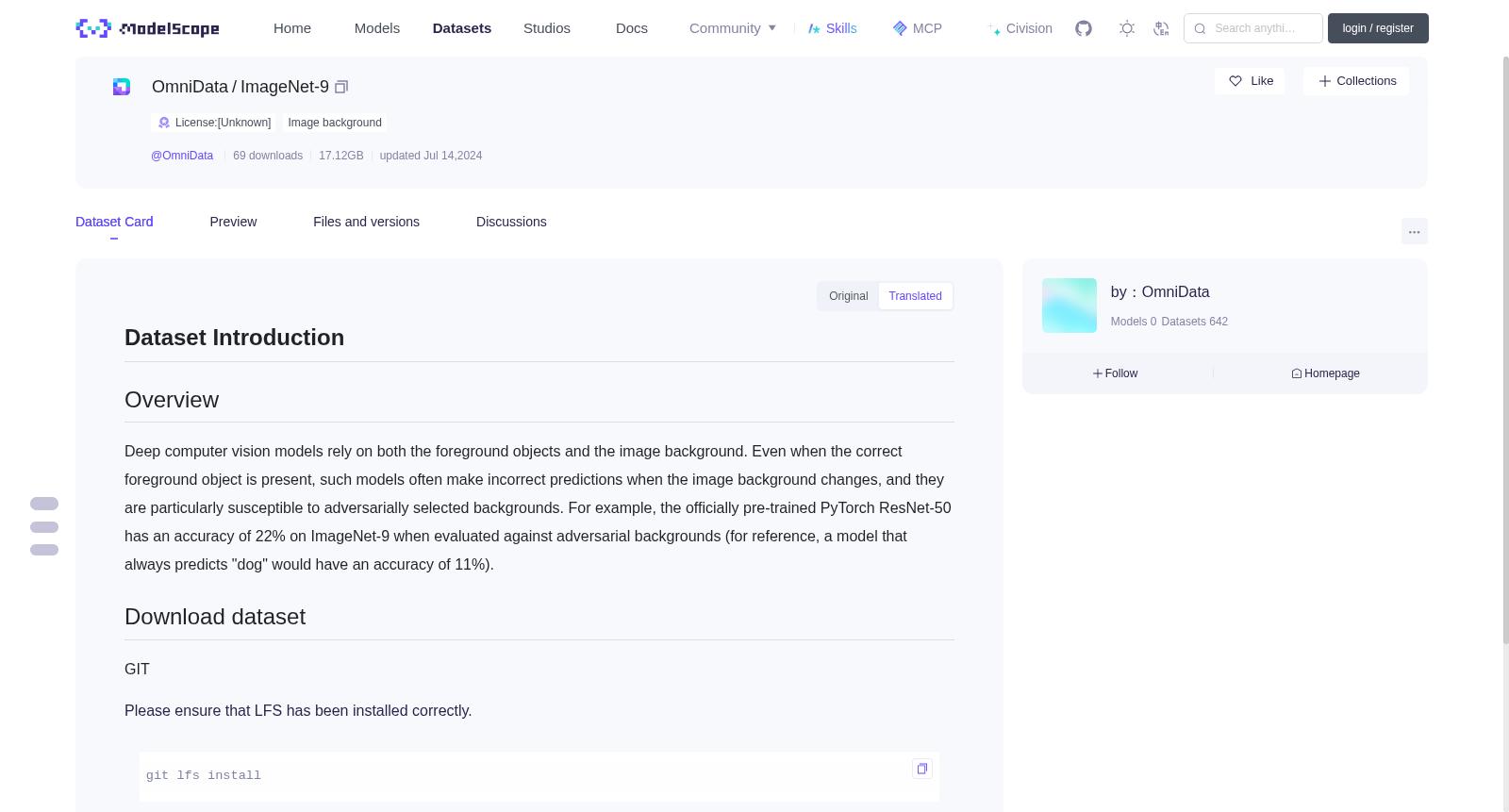Open the three-dot more options menu

[x=1415, y=231]
